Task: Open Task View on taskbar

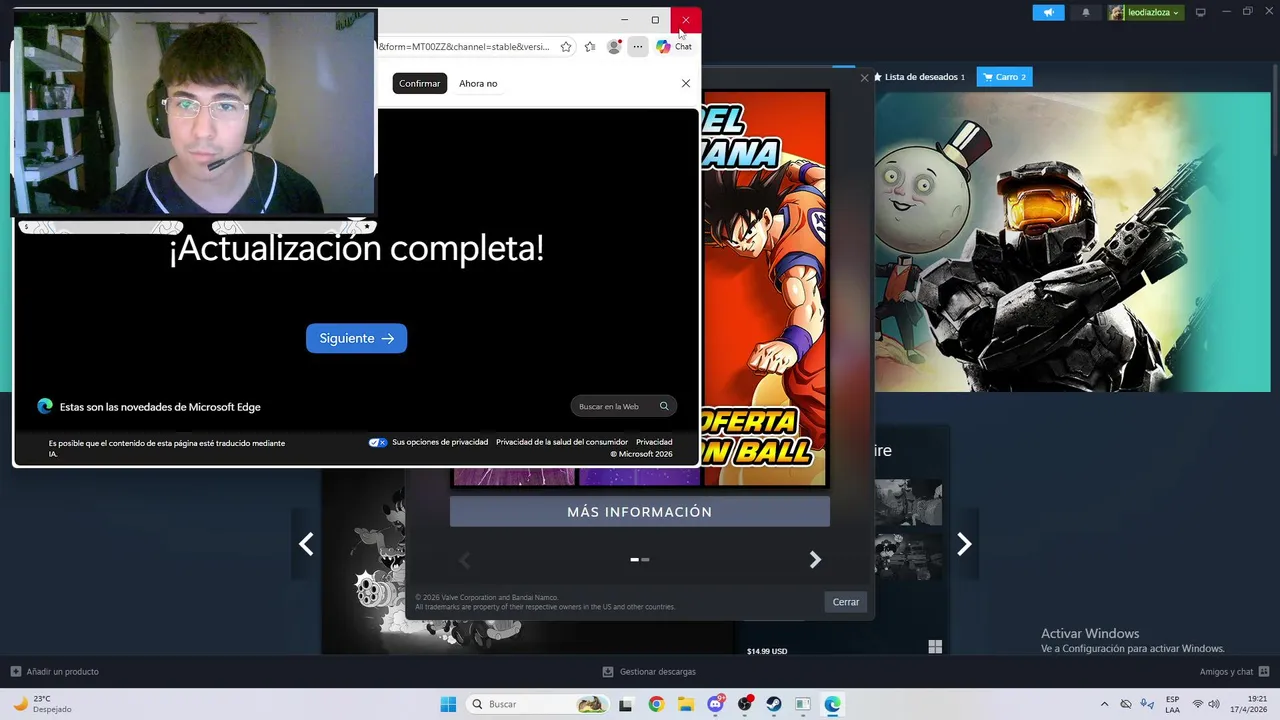Action: (626, 704)
